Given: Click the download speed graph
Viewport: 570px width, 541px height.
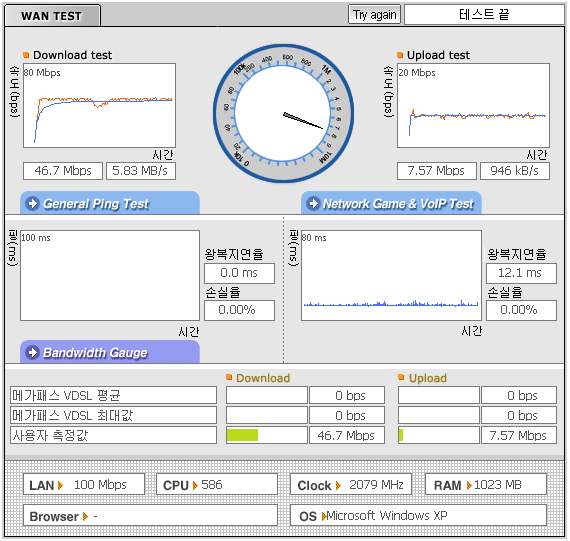Looking at the screenshot, I should pyautogui.click(x=99, y=105).
